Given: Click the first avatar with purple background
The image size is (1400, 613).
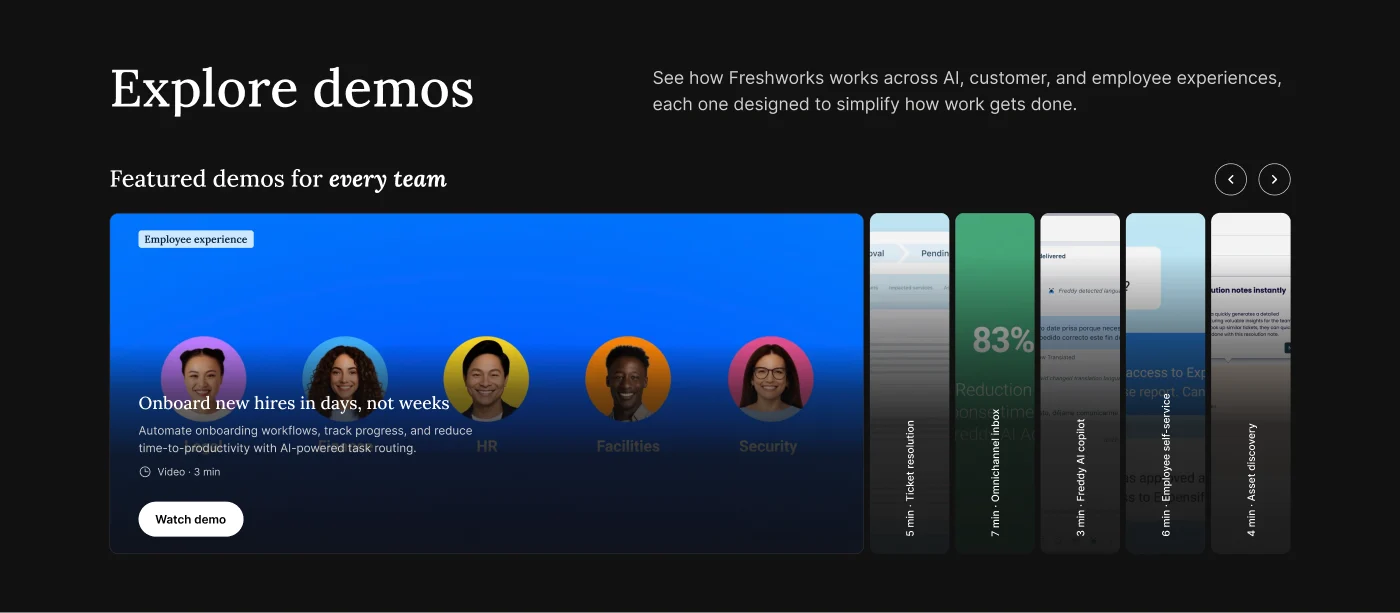Looking at the screenshot, I should 204,379.
